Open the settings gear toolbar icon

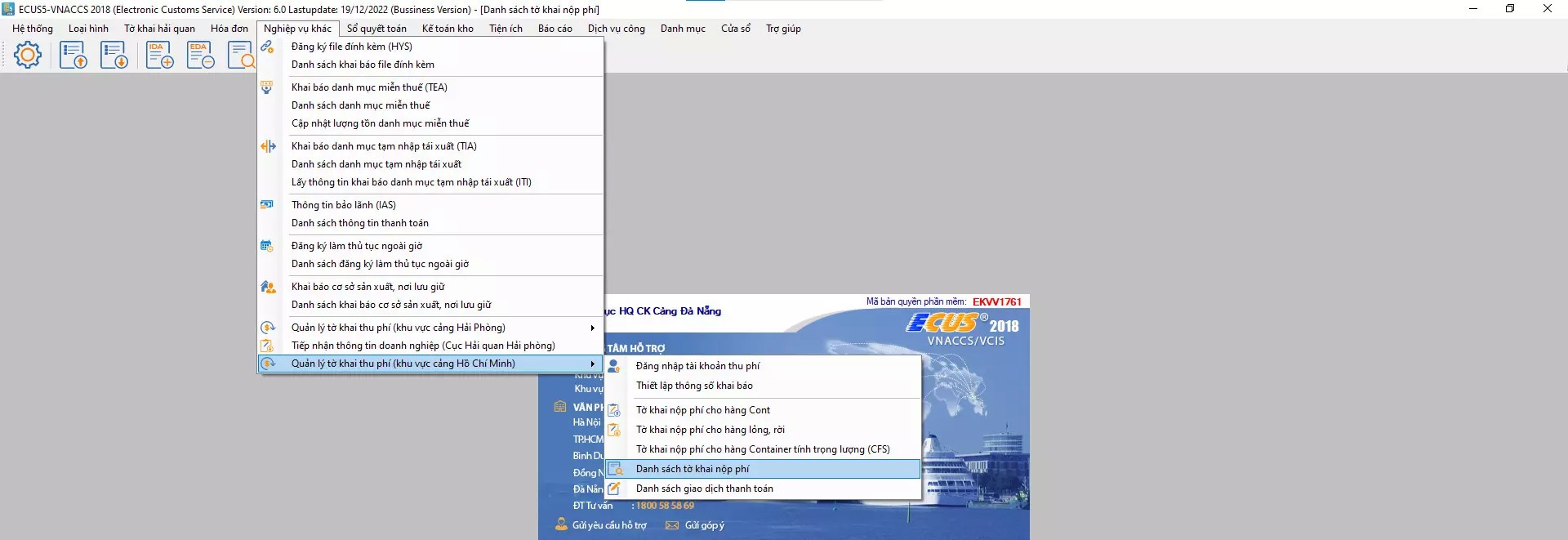click(28, 55)
